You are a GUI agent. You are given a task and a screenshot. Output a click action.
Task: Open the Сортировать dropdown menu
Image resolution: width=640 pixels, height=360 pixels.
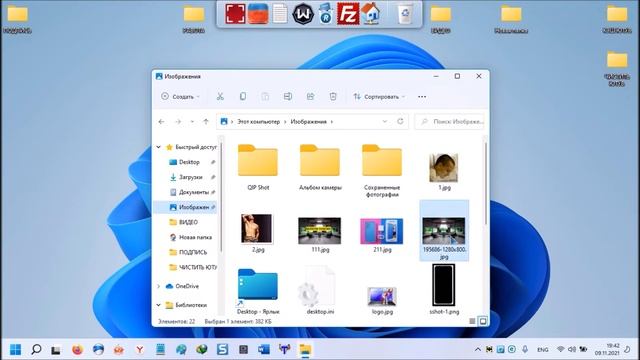(x=380, y=97)
